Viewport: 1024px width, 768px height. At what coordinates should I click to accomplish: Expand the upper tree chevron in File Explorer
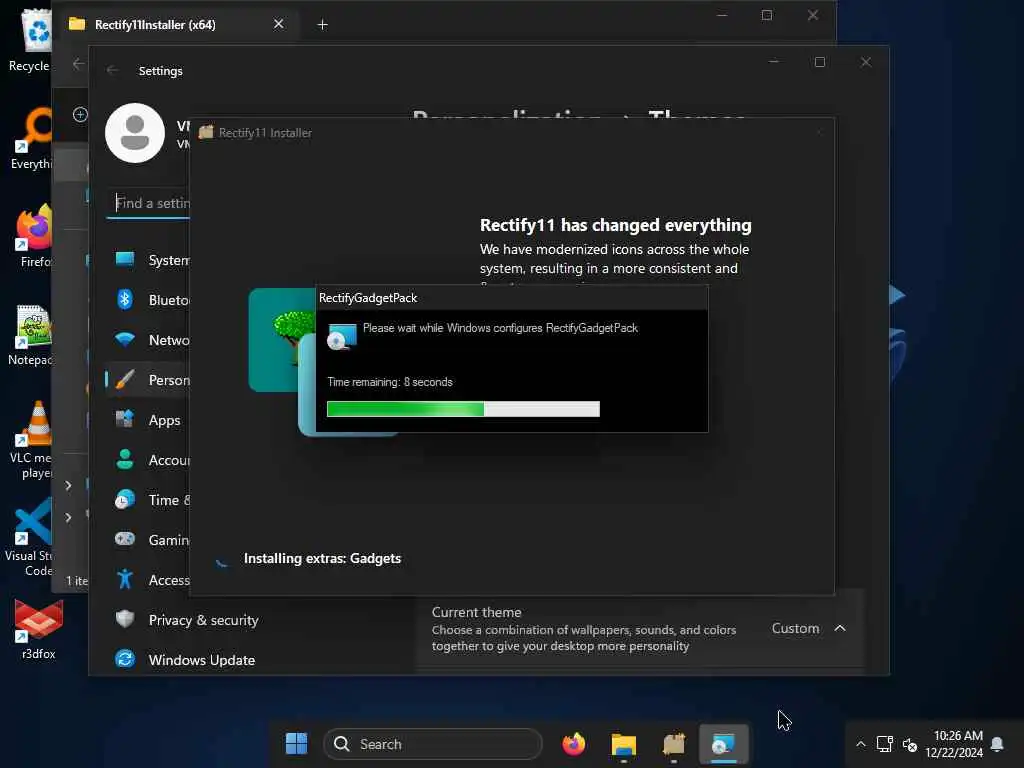pyautogui.click(x=68, y=485)
